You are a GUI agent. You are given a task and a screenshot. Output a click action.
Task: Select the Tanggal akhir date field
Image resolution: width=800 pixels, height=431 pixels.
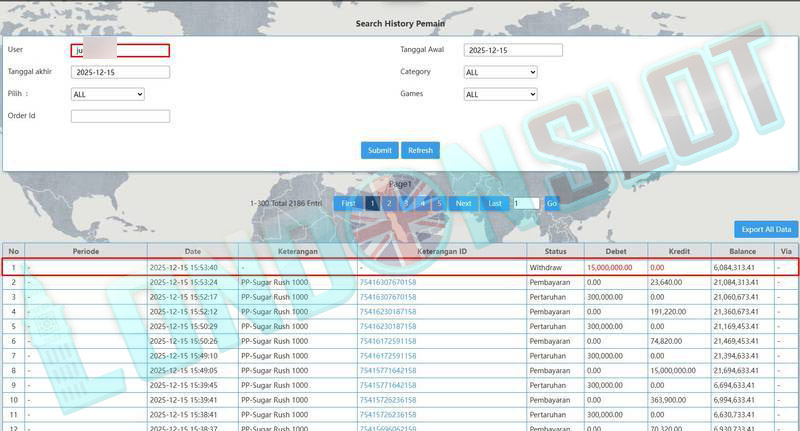click(120, 72)
